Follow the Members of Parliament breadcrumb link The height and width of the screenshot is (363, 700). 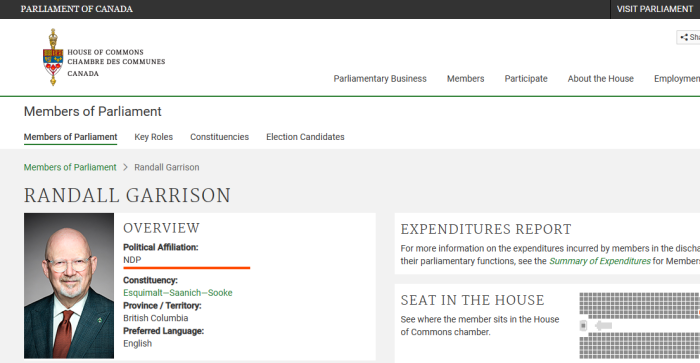(x=70, y=167)
